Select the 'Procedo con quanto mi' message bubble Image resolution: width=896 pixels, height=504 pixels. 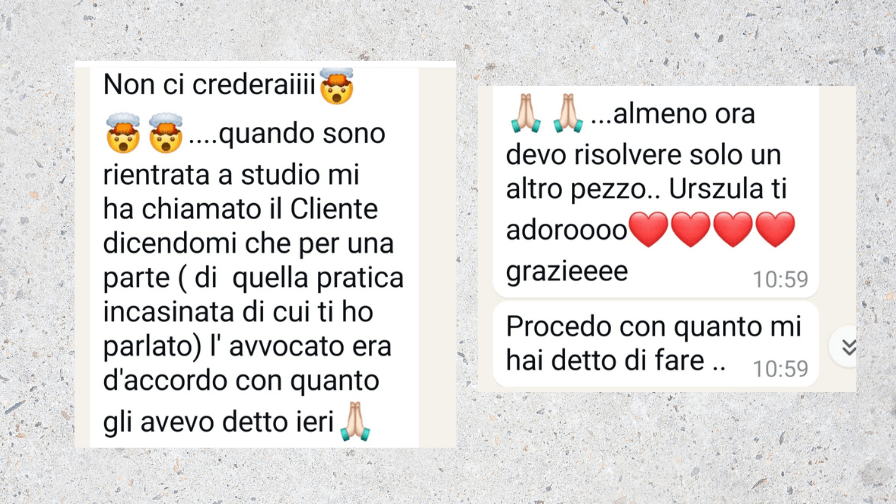pos(655,344)
